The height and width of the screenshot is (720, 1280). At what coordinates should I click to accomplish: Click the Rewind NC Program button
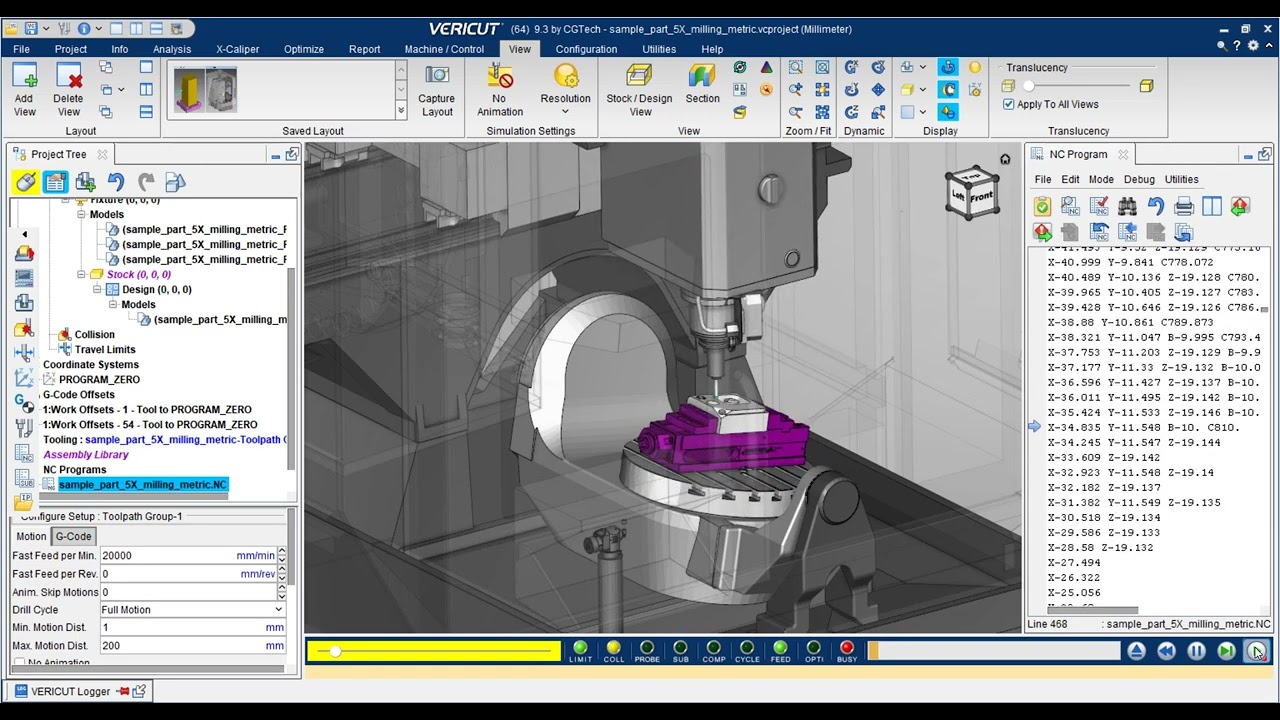point(1166,651)
